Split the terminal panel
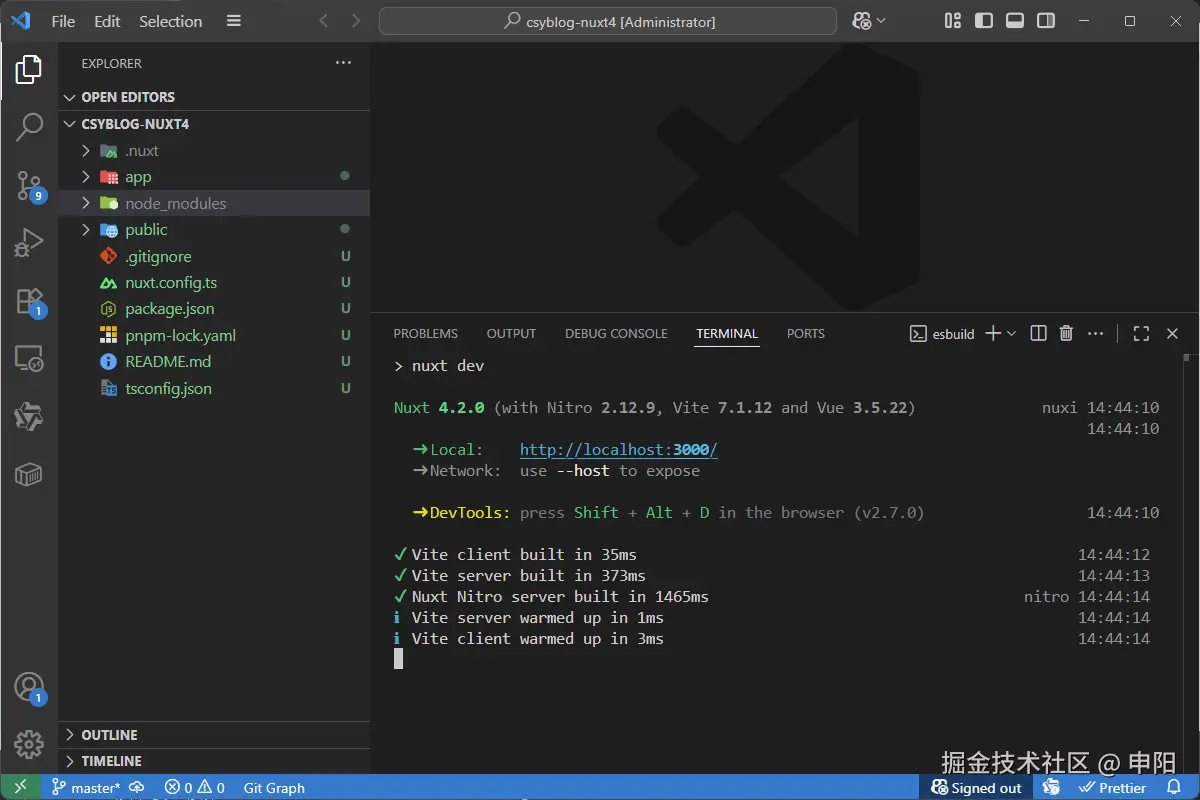 [x=1038, y=334]
